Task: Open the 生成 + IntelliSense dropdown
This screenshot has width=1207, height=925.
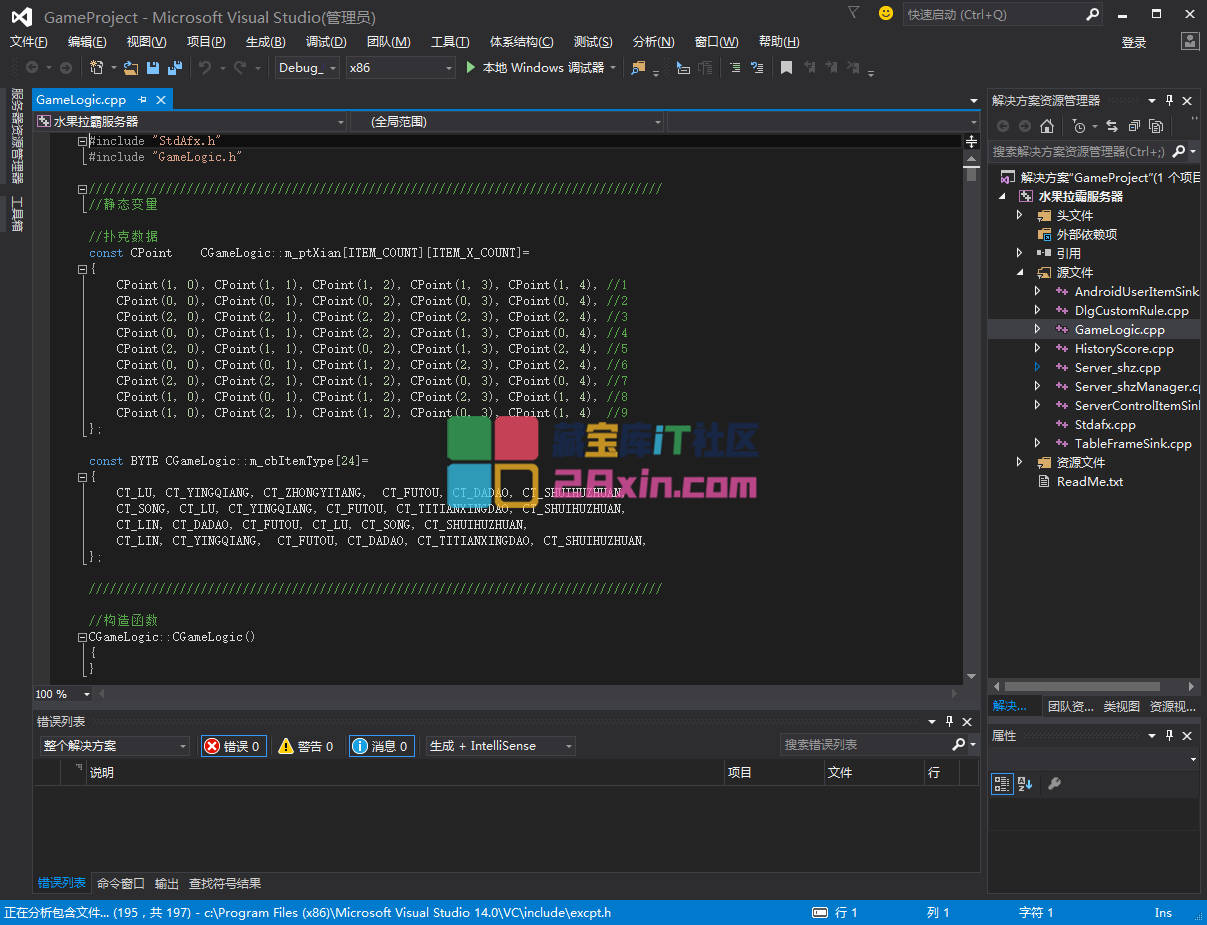Action: click(x=501, y=746)
